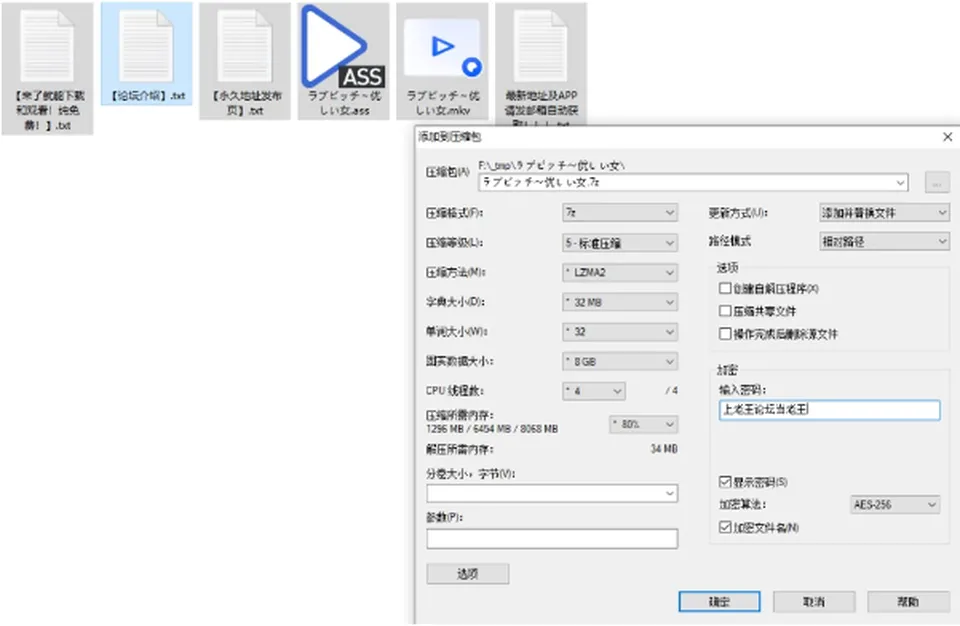Click the 取消 (Cancel) button
Screen dimensions: 960x626
click(814, 601)
